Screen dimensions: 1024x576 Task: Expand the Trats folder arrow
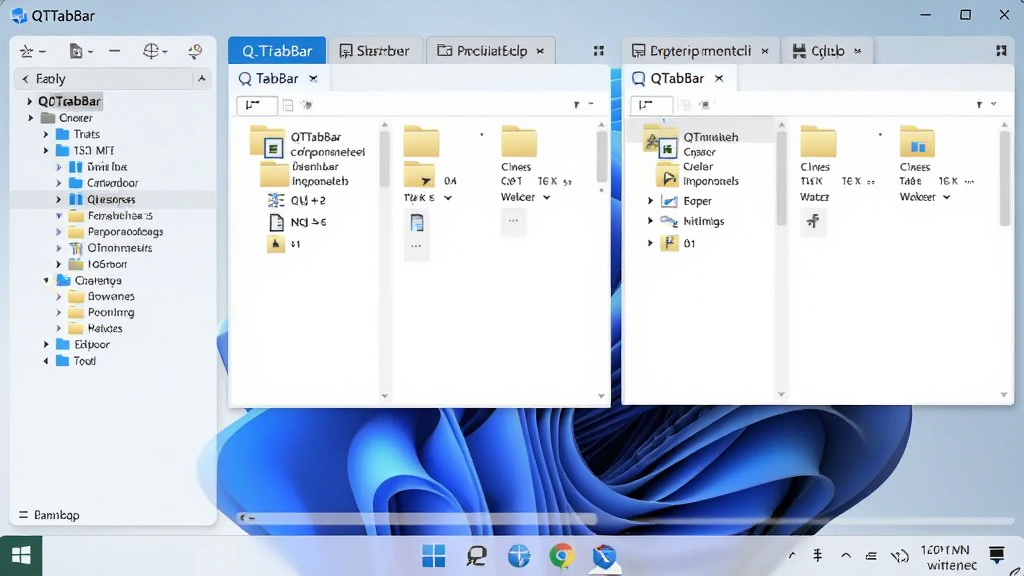[x=46, y=134]
